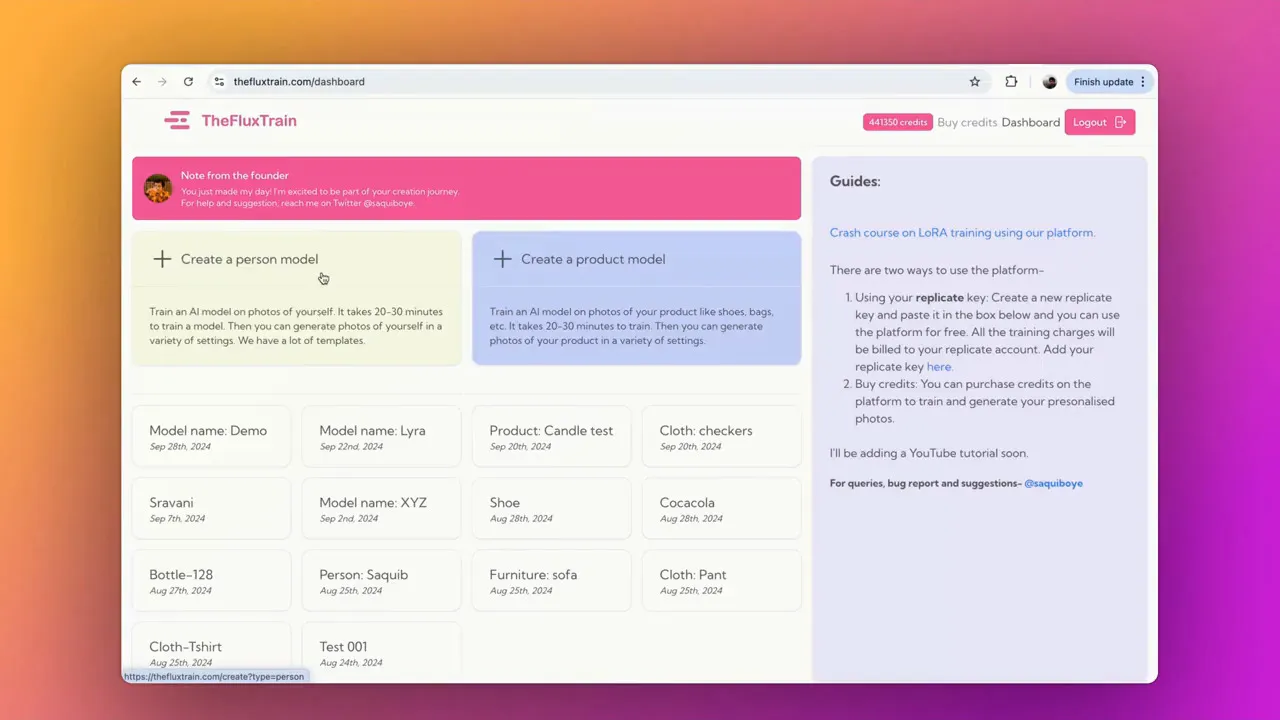Click the bookmark star in the address bar
Image resolution: width=1280 pixels, height=720 pixels.
pos(974,81)
